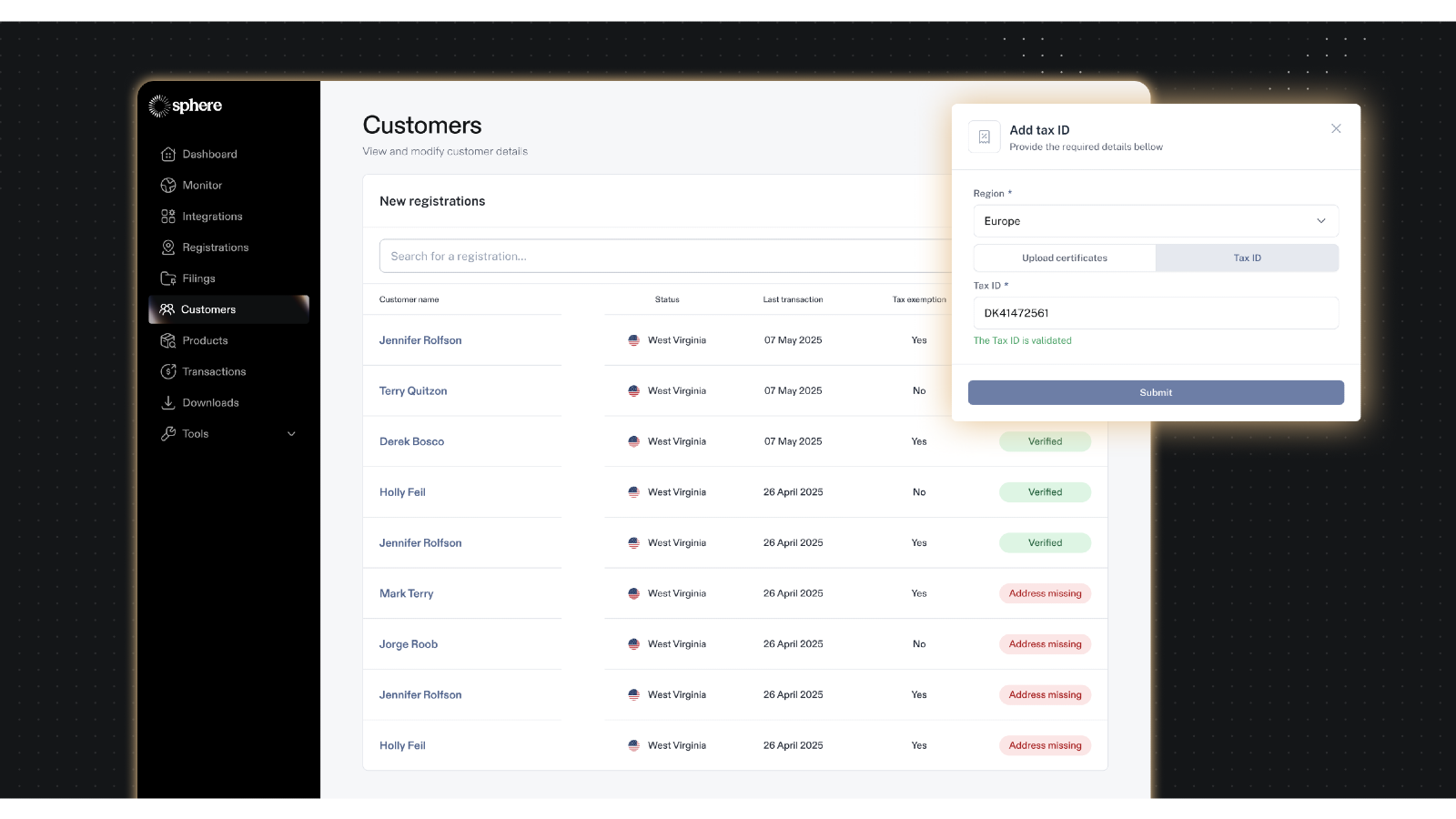
Task: Expand the Tools submenu chevron
Action: [291, 434]
